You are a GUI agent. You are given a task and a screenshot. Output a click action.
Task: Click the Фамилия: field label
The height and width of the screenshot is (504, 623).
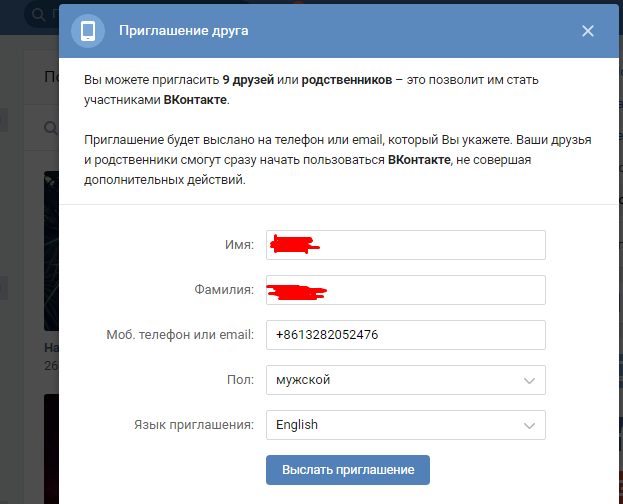pyautogui.click(x=228, y=290)
